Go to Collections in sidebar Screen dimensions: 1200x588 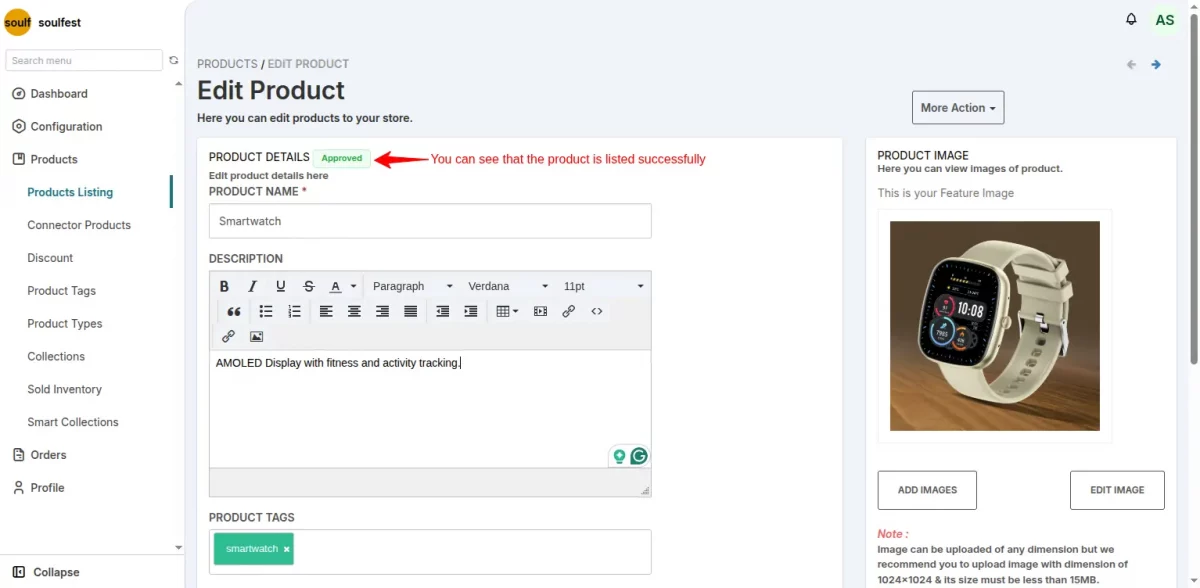56,357
